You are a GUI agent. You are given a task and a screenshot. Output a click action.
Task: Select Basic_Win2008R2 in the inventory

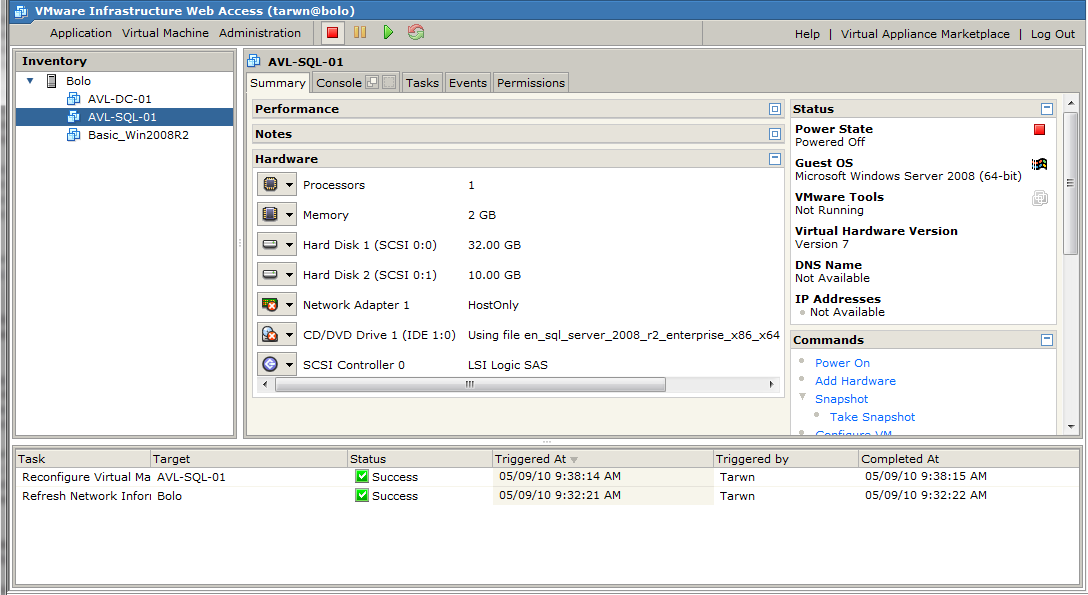(x=138, y=135)
